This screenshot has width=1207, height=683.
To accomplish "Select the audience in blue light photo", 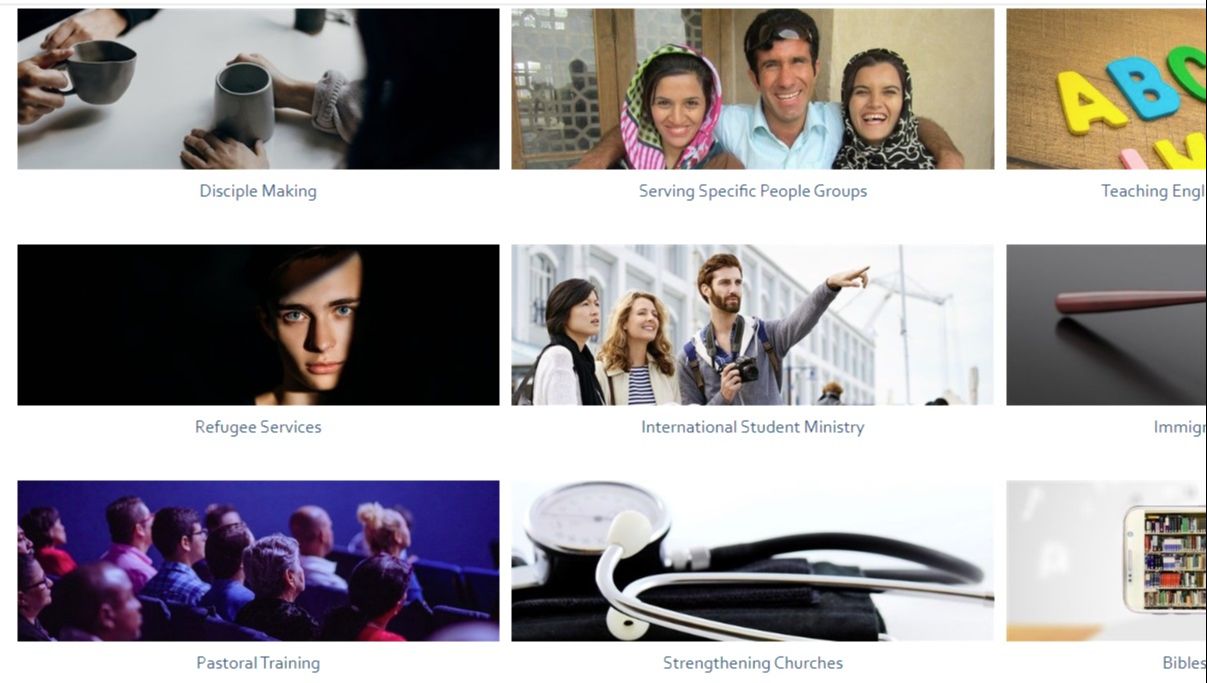I will pos(258,561).
